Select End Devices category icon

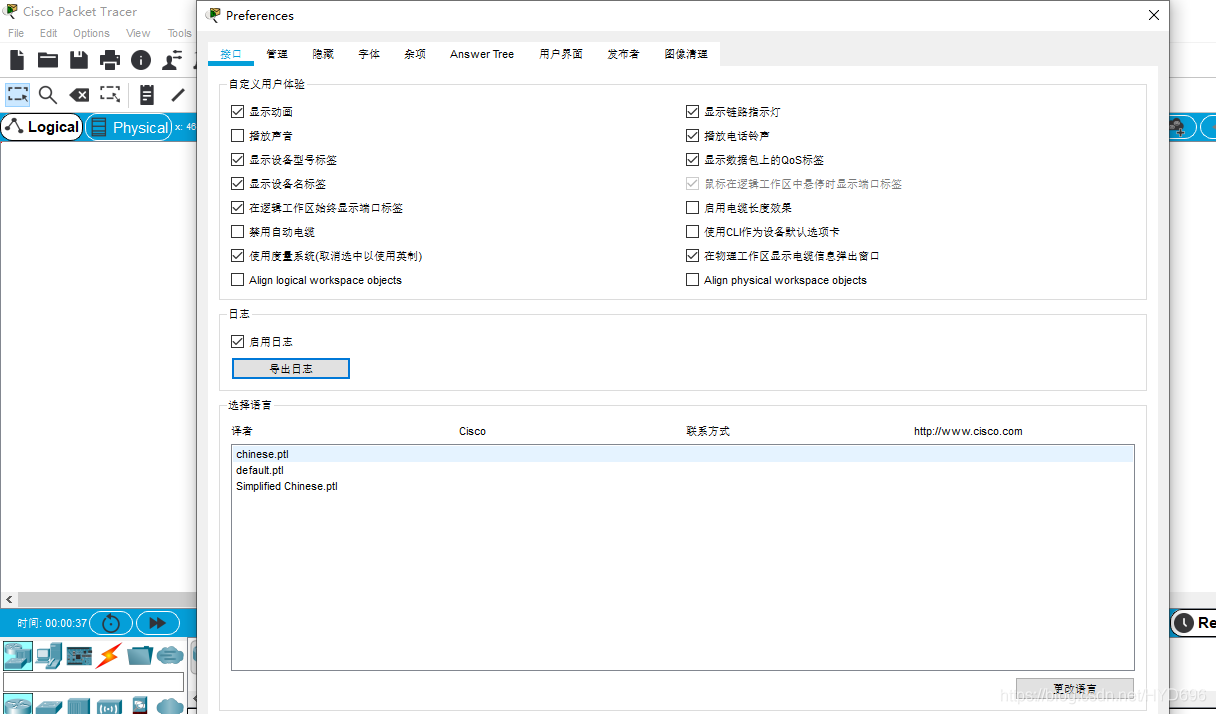click(49, 656)
